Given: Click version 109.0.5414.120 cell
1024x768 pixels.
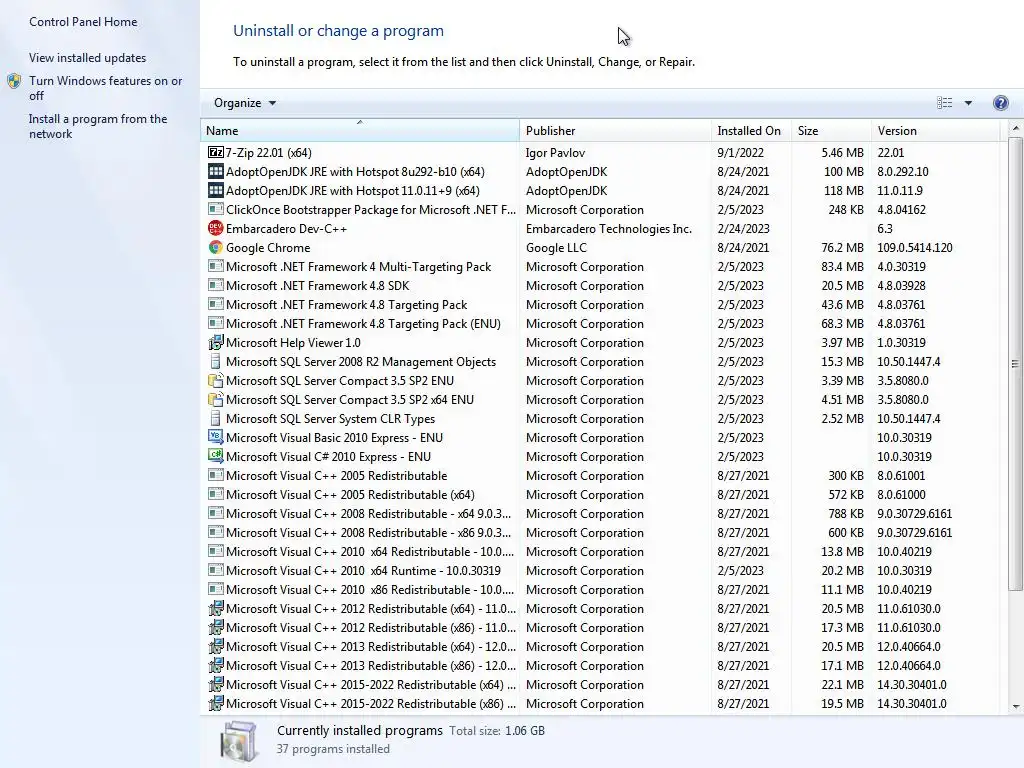Looking at the screenshot, I should coord(915,248).
